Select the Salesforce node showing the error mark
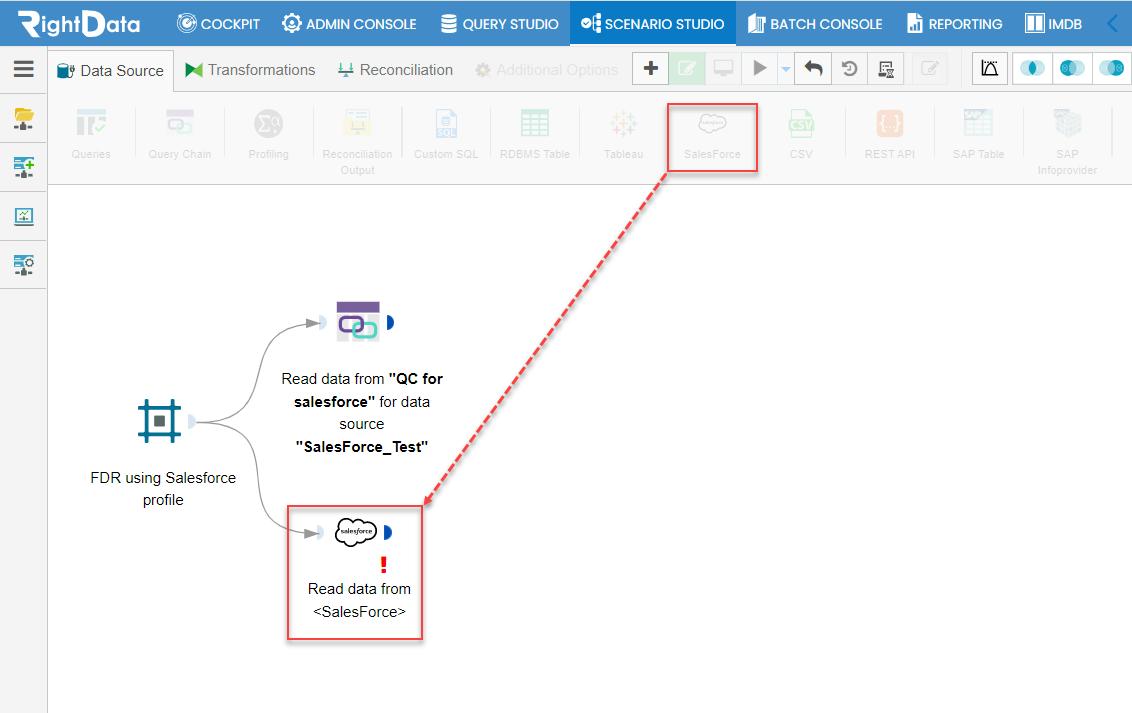 click(357, 532)
